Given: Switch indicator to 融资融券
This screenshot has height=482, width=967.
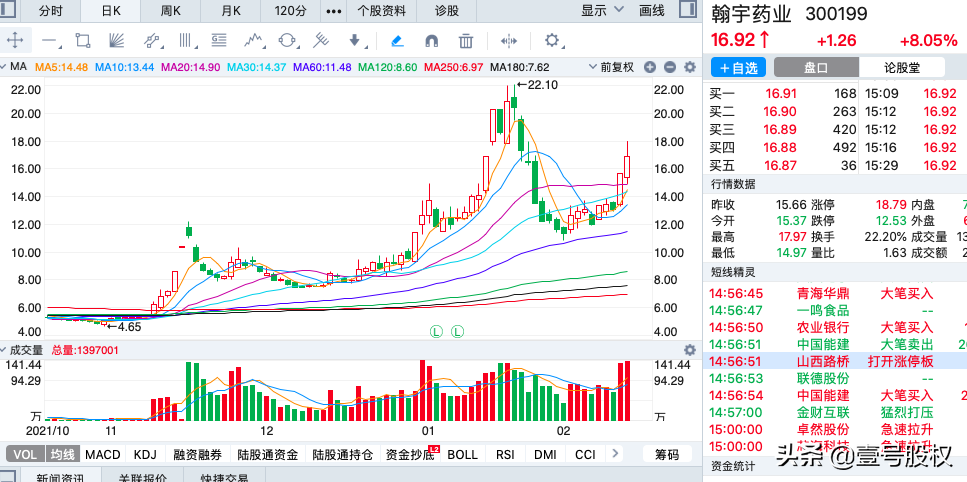Looking at the screenshot, I should (x=198, y=455).
